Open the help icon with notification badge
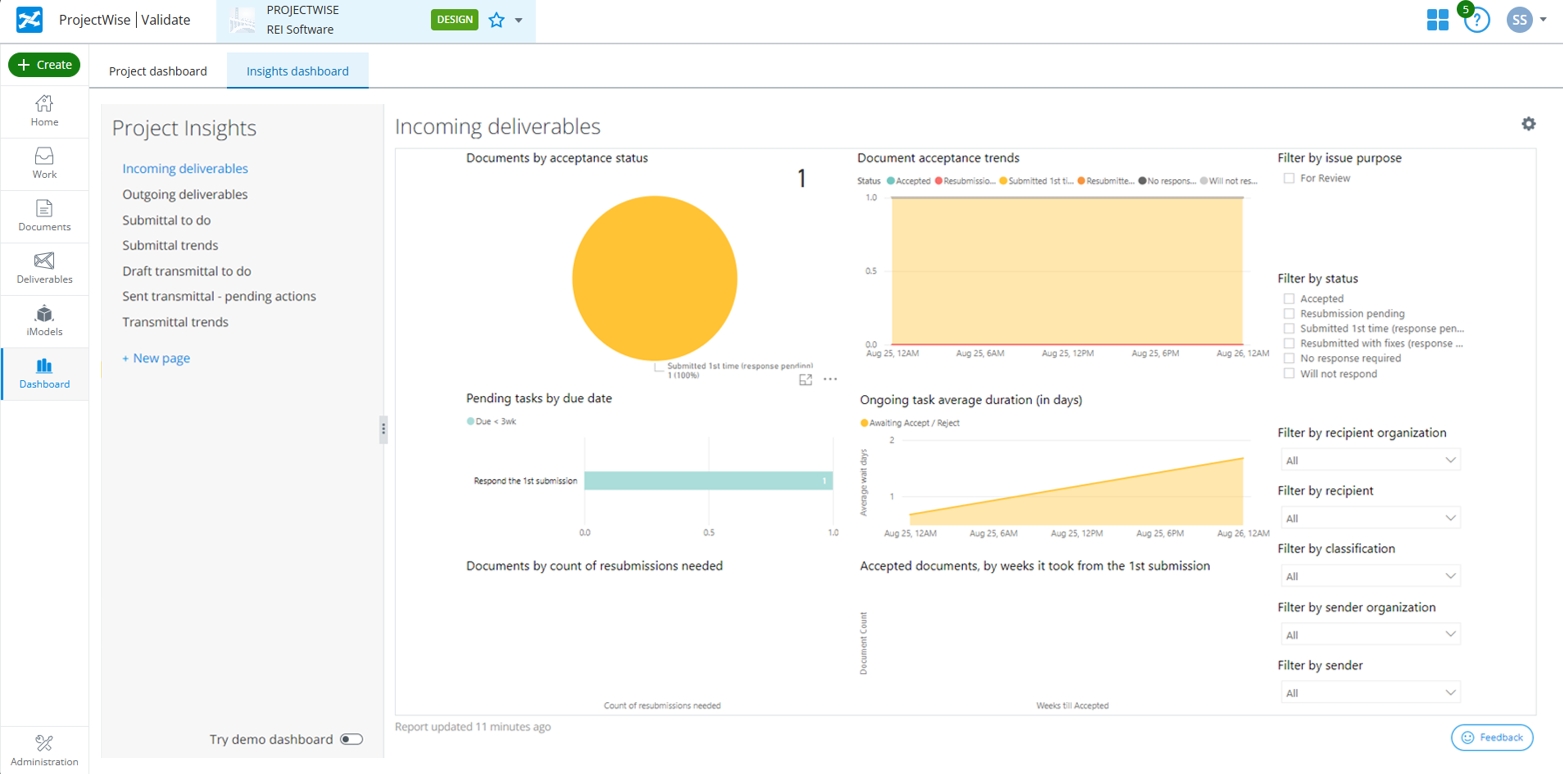 click(x=1476, y=19)
